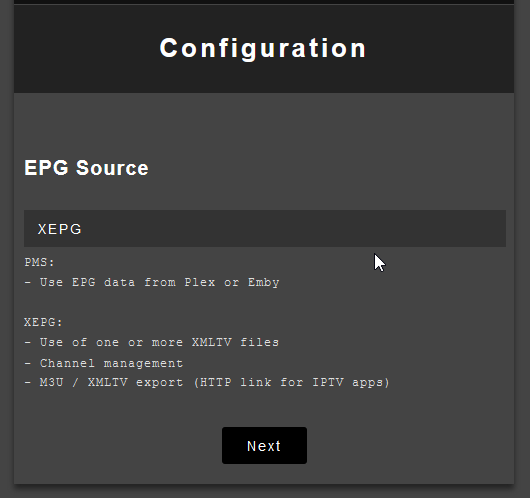Click the Next button
Image resolution: width=530 pixels, height=498 pixels.
click(x=264, y=446)
